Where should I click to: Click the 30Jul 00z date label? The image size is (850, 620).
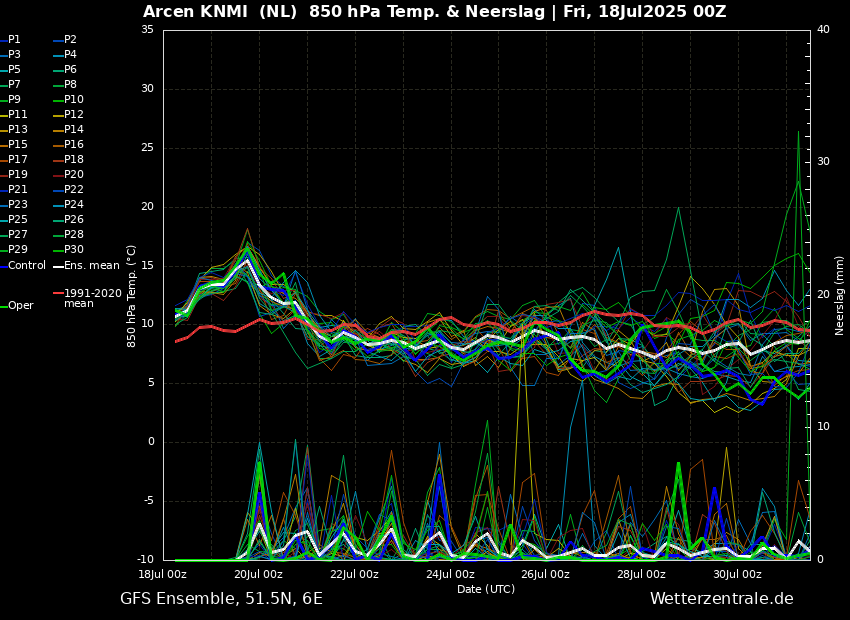click(x=737, y=575)
